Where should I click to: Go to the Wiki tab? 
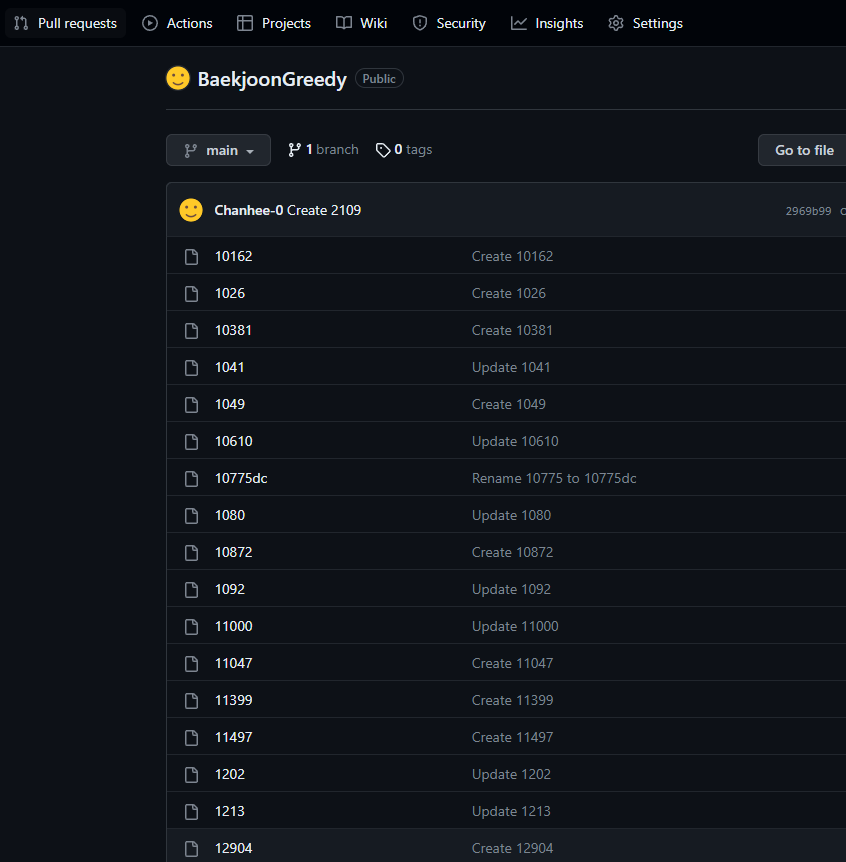click(x=362, y=23)
